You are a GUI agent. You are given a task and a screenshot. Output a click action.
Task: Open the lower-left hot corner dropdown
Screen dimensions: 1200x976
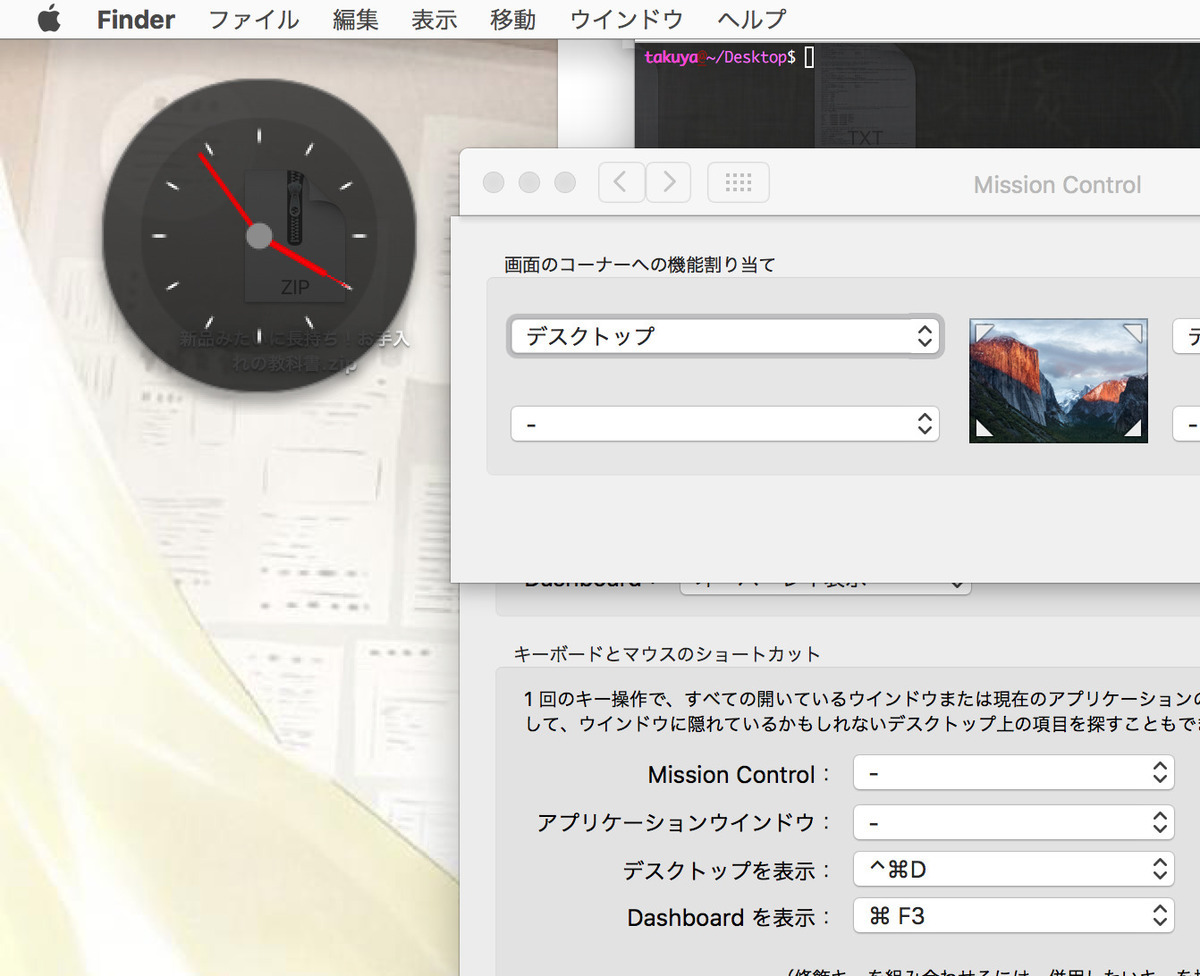pyautogui.click(x=725, y=424)
